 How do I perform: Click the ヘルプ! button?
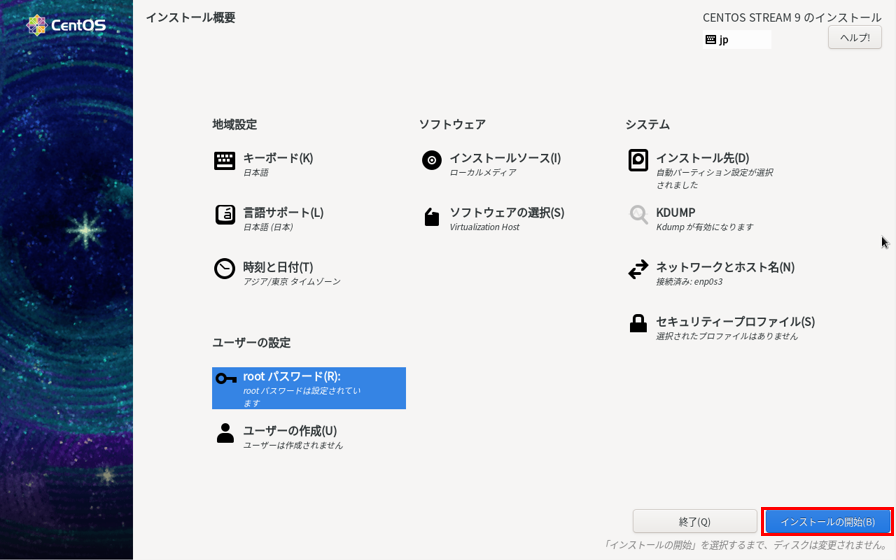pyautogui.click(x=855, y=38)
